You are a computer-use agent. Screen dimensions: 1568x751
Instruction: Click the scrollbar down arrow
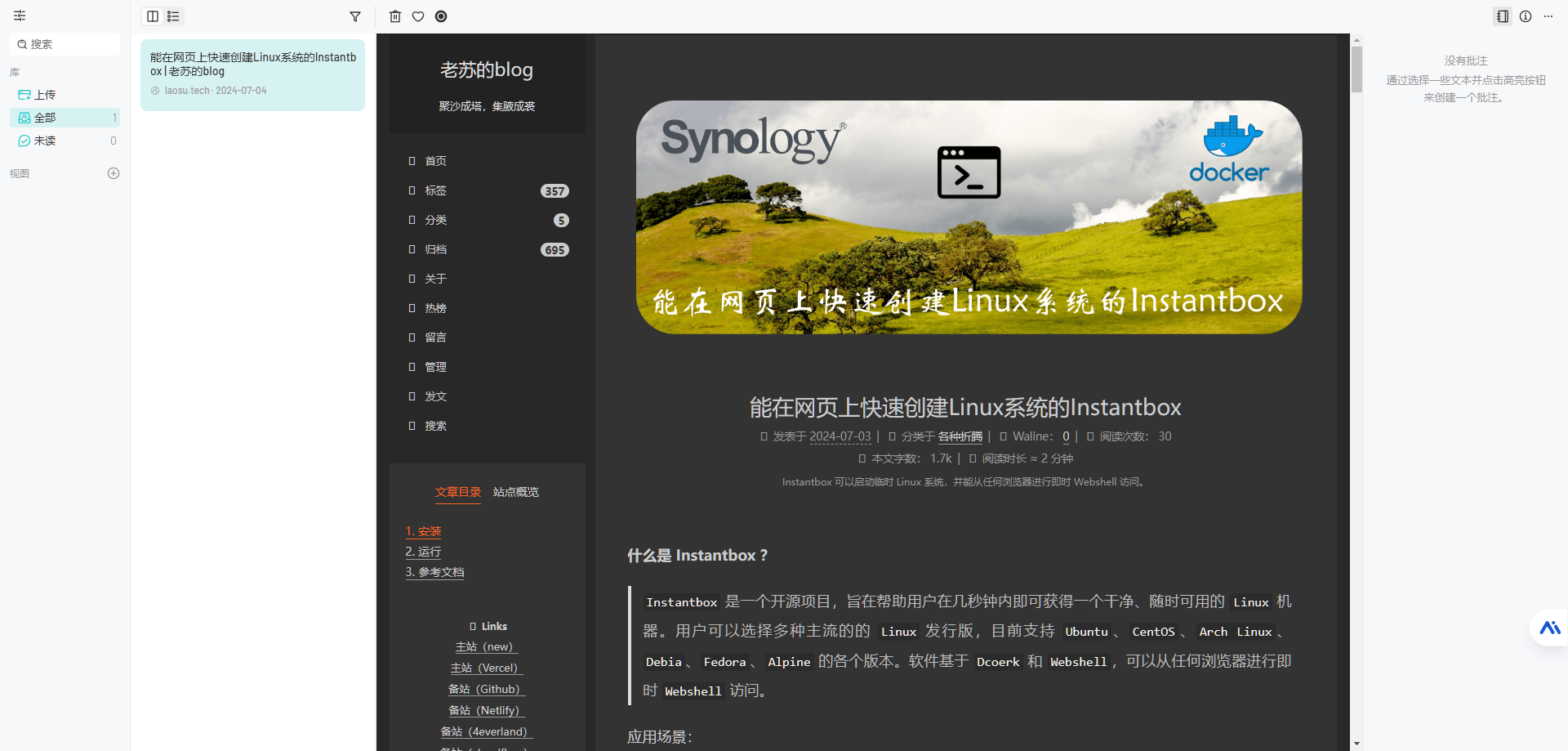tap(1356, 744)
